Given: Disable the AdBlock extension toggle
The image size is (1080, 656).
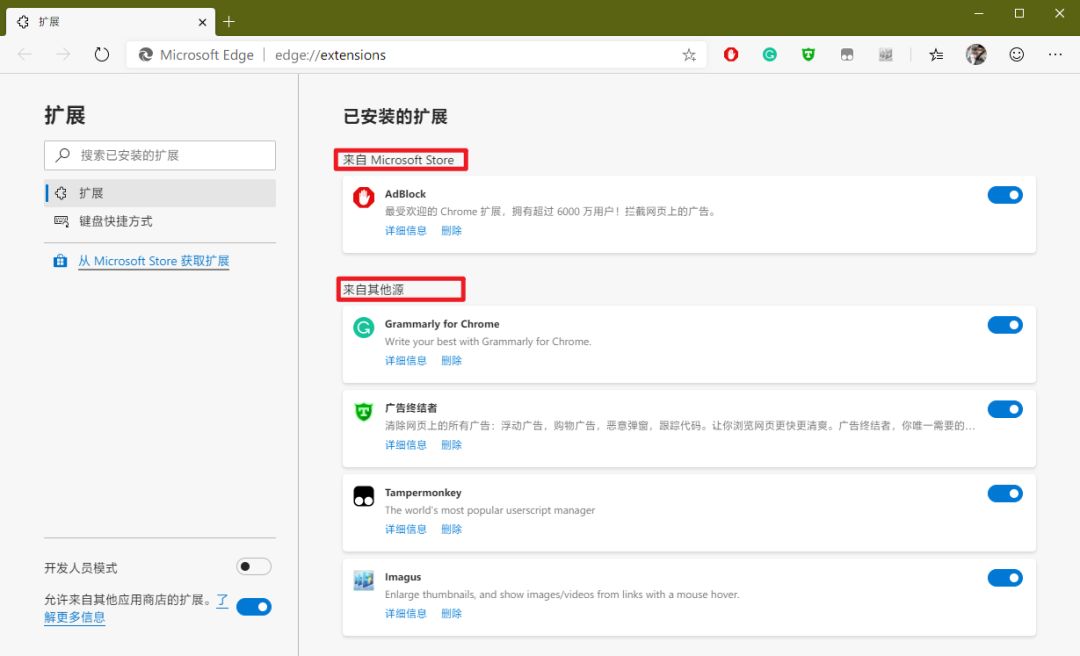Looking at the screenshot, I should 1005,195.
